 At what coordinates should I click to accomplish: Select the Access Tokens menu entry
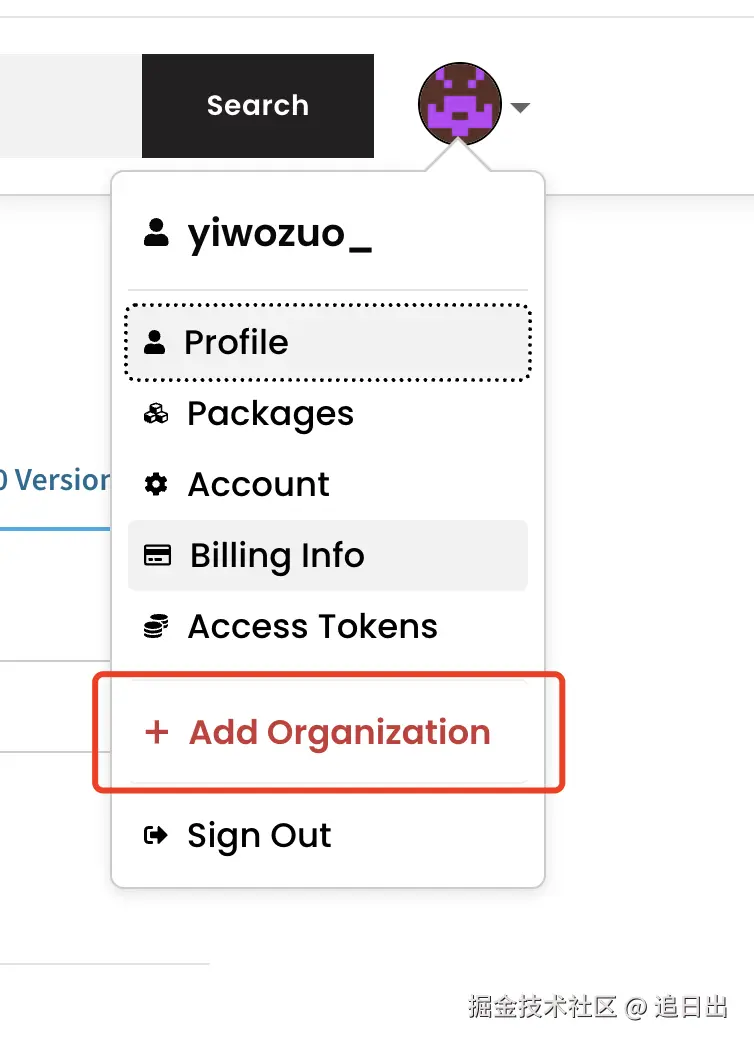point(312,627)
